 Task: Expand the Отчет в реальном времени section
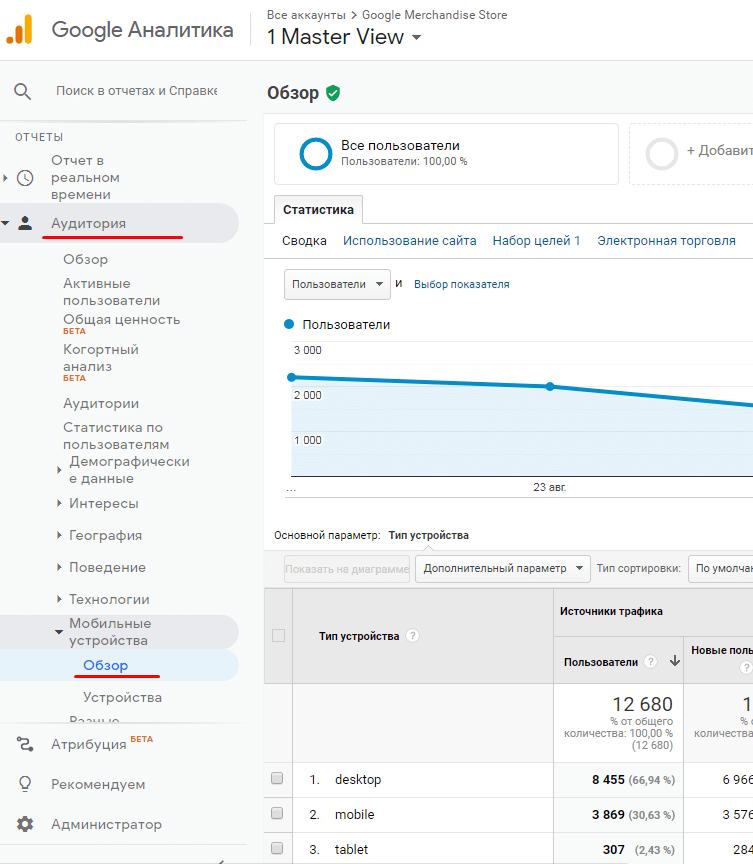click(x=6, y=177)
